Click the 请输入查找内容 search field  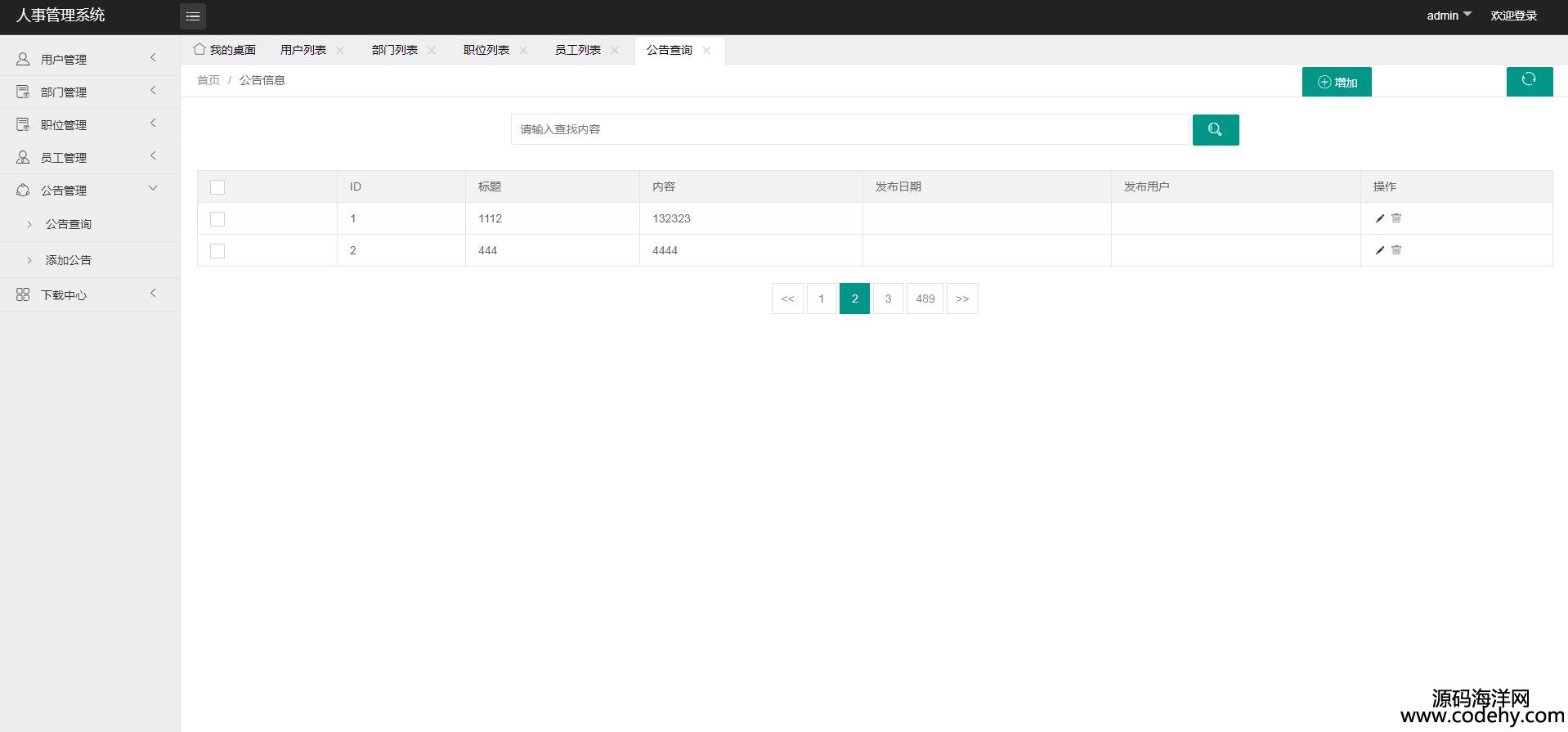pyautogui.click(x=850, y=129)
